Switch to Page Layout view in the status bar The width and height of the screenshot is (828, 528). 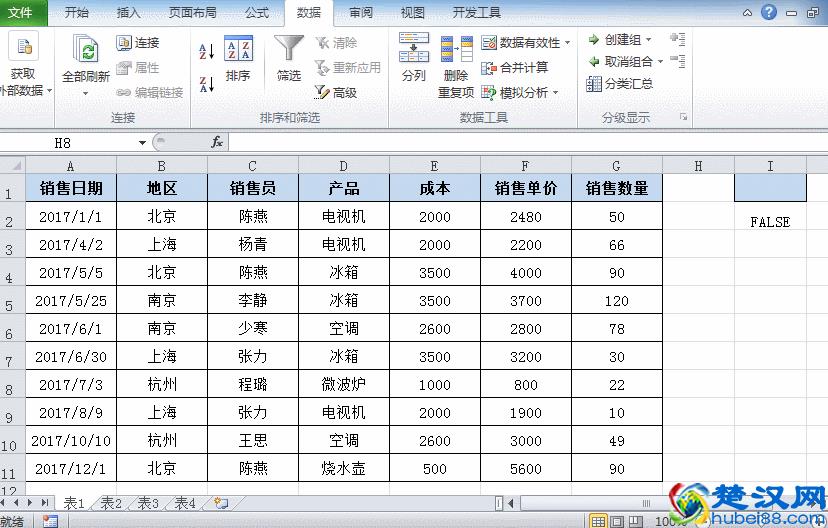click(x=617, y=522)
